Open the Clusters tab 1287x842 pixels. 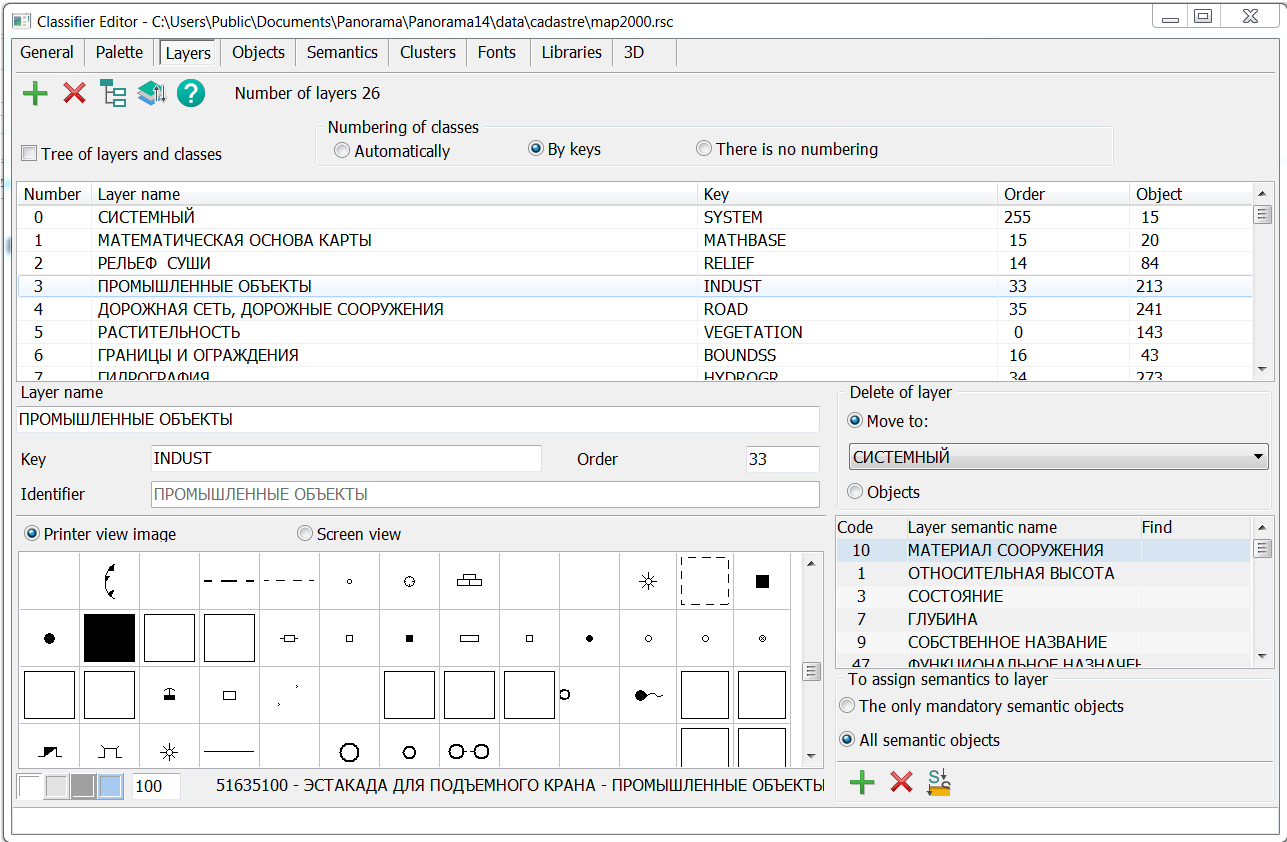coord(428,52)
